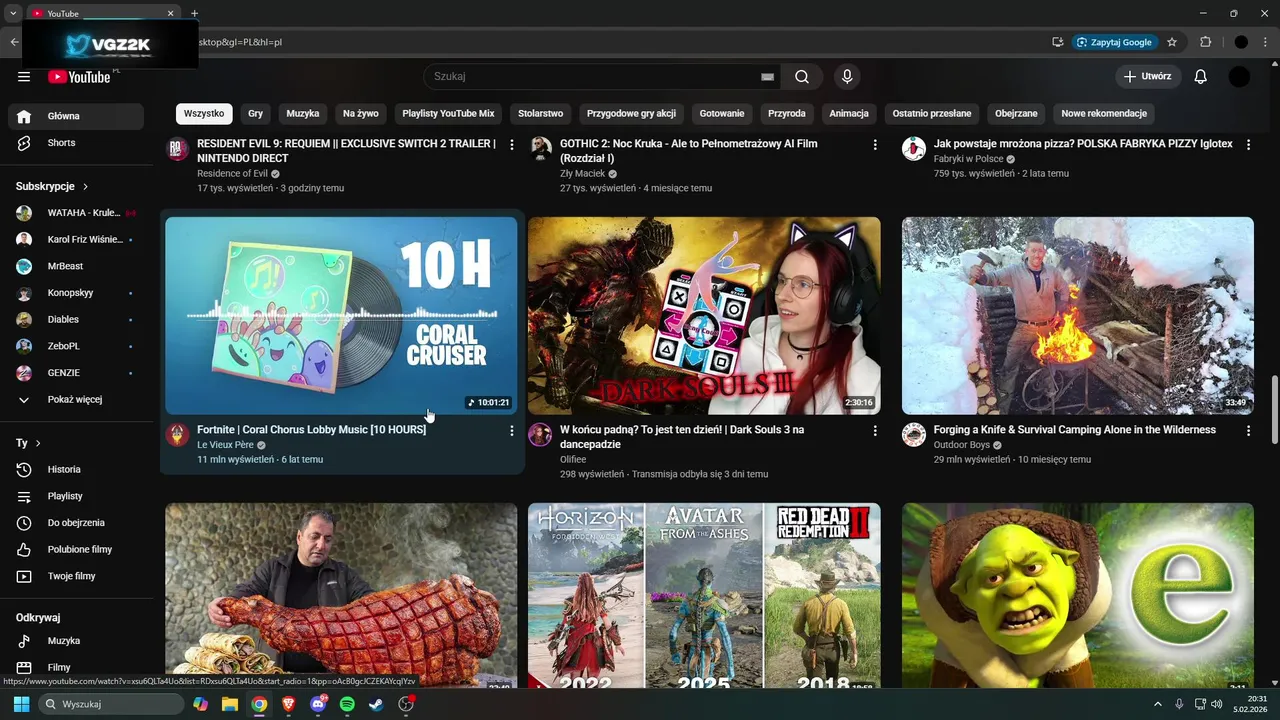This screenshot has width=1280, height=720.
Task: Click the Utwórz create button
Action: click(x=1147, y=77)
